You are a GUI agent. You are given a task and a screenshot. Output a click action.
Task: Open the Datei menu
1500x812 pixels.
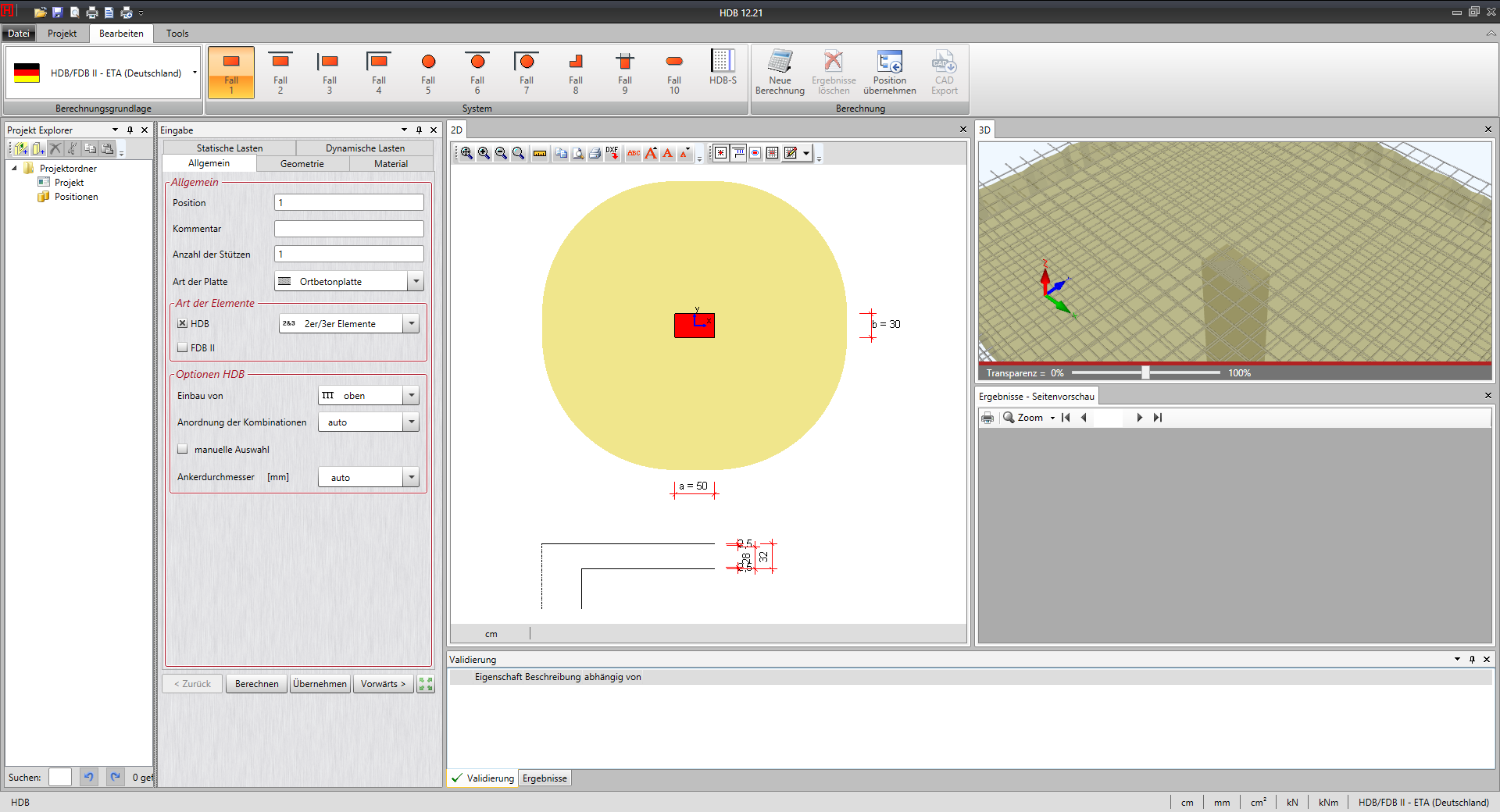point(19,33)
